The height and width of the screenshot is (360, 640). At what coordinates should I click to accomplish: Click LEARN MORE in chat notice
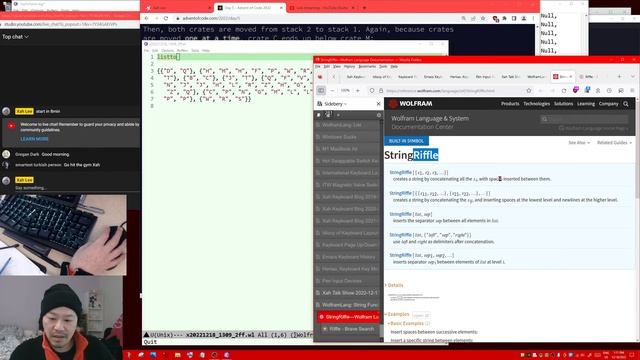(34, 139)
